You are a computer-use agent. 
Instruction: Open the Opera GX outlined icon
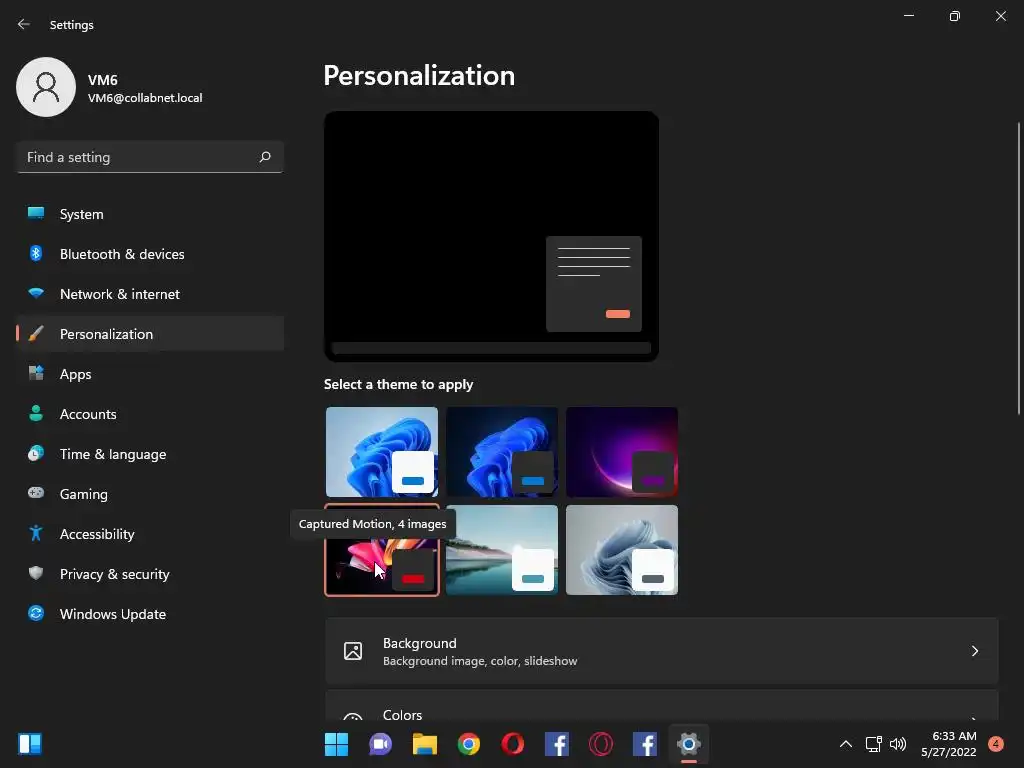pos(601,744)
